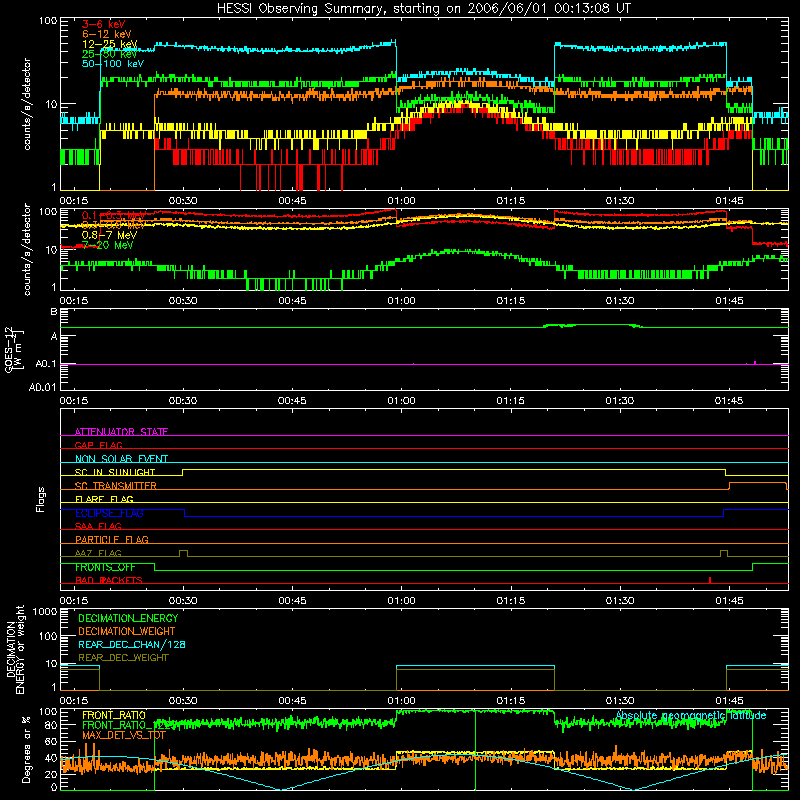
Task: Click the green GOES bump near 01:25
Action: coord(592,326)
